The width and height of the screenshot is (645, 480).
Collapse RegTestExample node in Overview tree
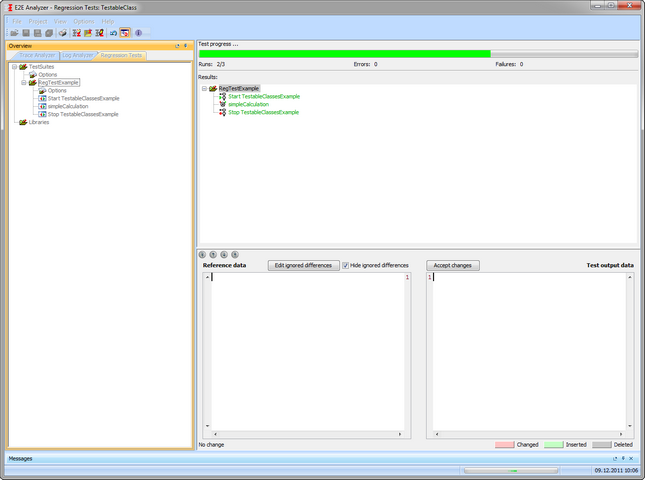tap(23, 83)
